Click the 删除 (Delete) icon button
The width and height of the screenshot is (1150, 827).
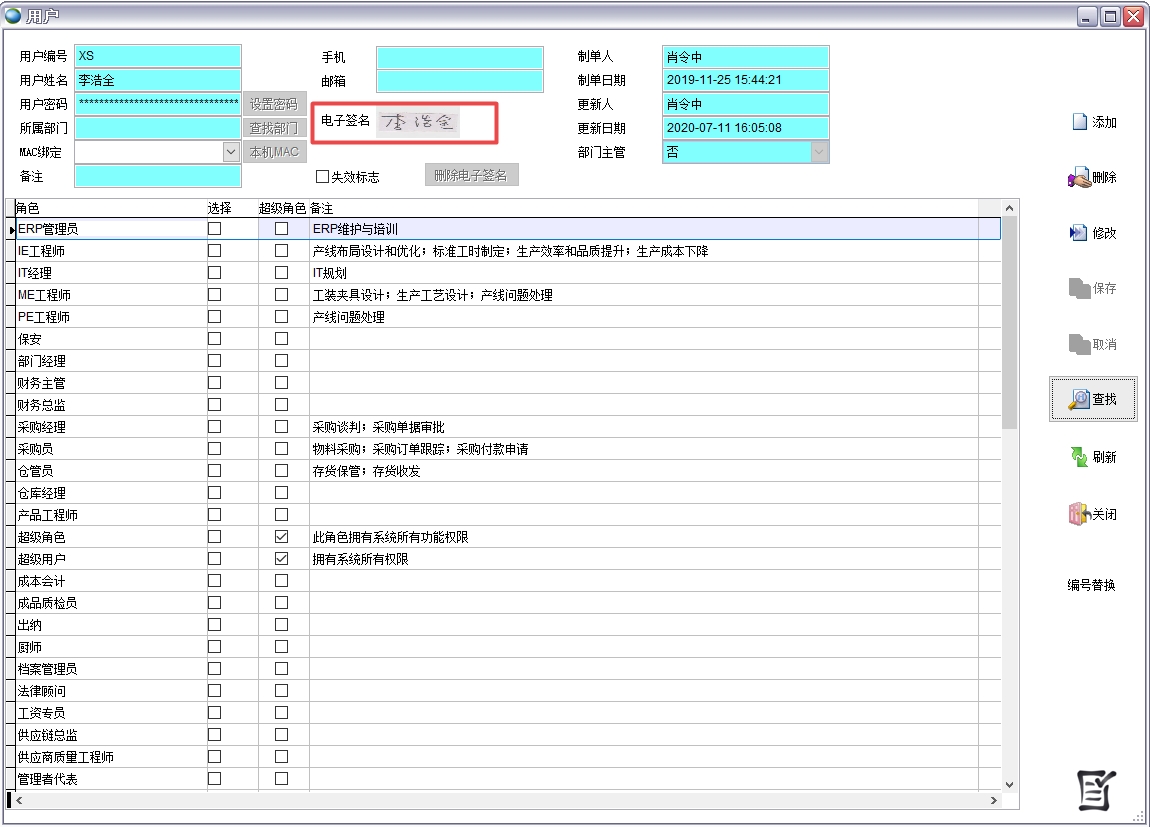(1079, 178)
